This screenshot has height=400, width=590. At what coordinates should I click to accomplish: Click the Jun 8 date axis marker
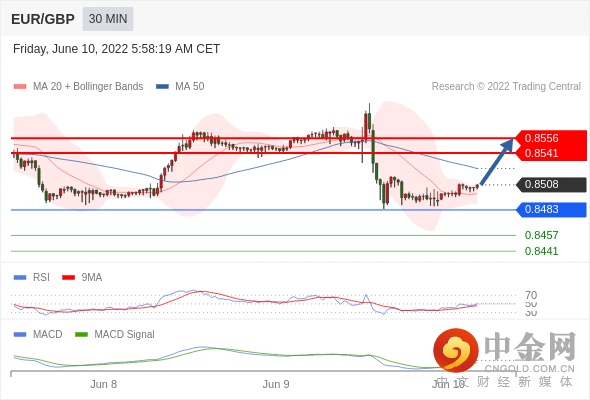[x=103, y=384]
